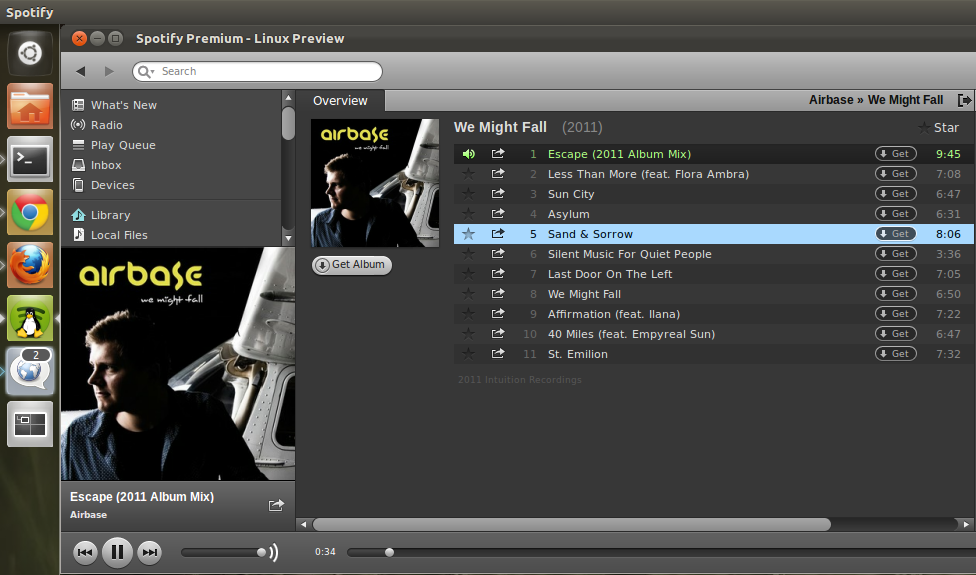Launch Firefox from the launcher
This screenshot has width=976, height=575.
pos(30,265)
